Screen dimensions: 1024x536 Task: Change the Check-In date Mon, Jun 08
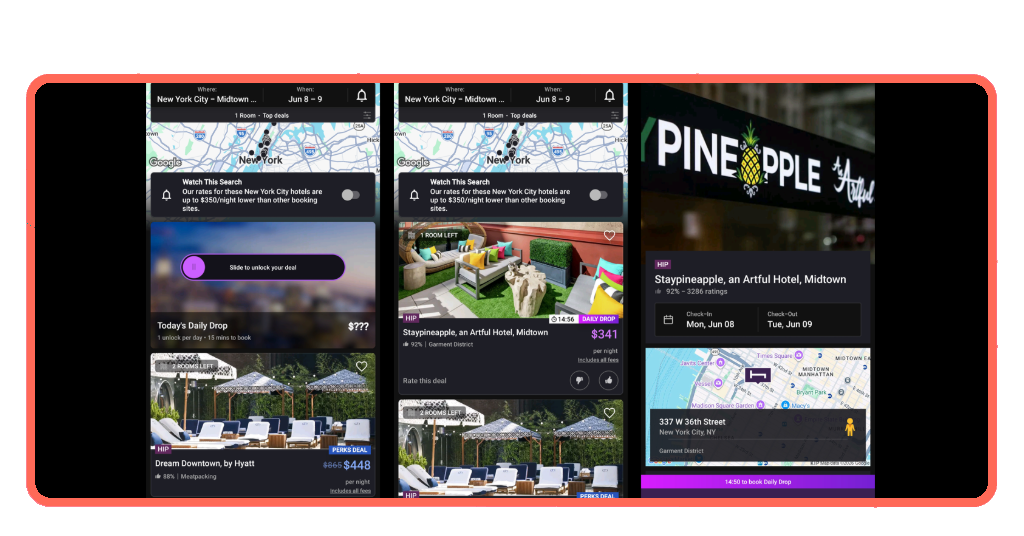710,320
